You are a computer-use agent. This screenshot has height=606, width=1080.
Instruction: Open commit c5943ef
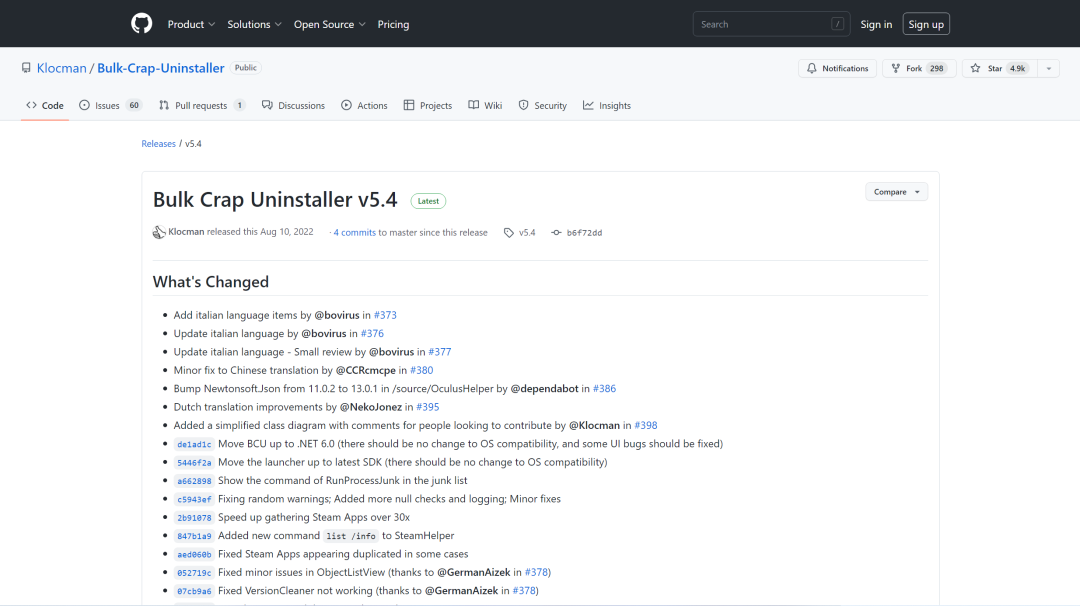pos(194,499)
